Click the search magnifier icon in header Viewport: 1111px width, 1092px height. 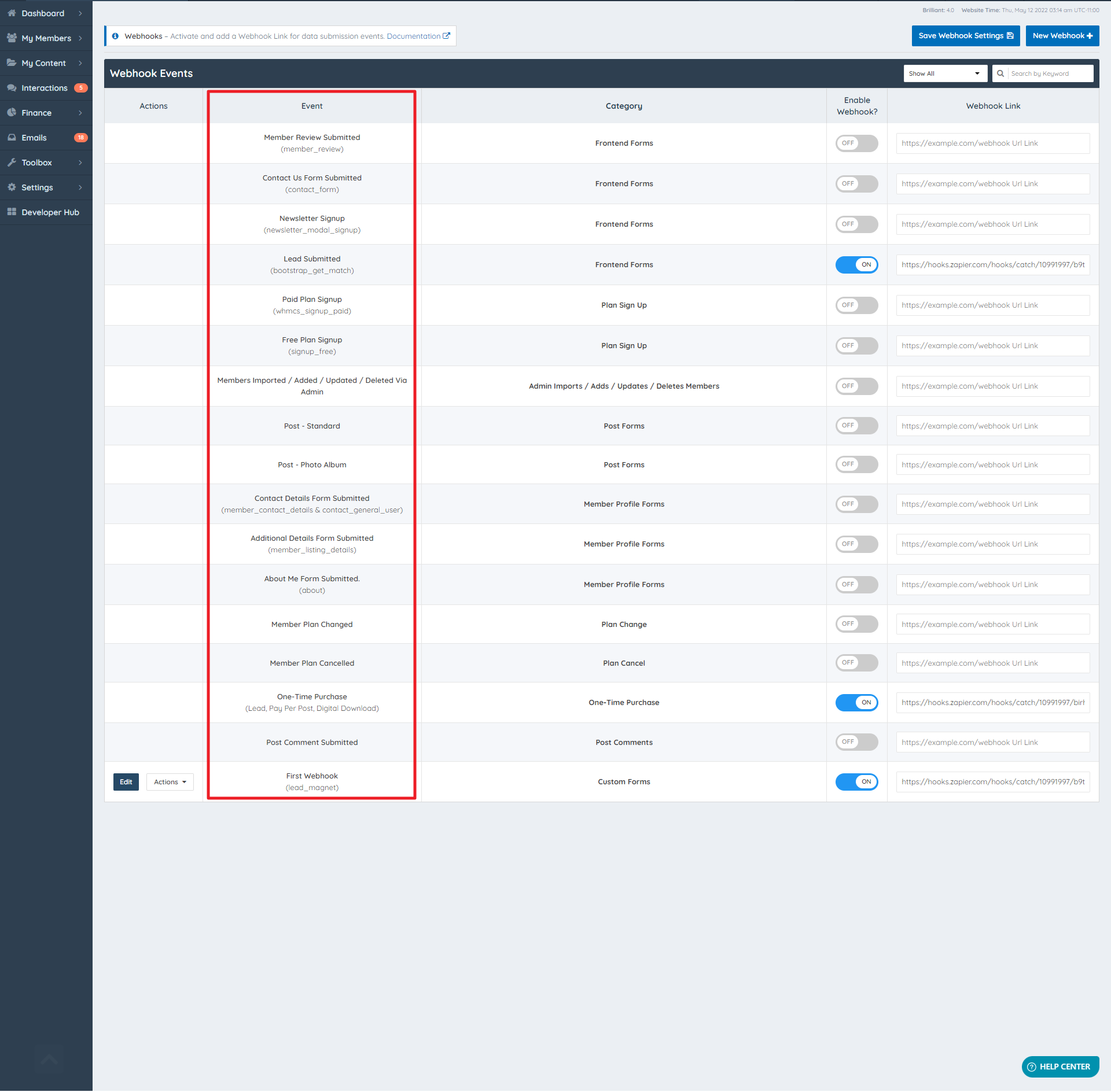point(1000,73)
